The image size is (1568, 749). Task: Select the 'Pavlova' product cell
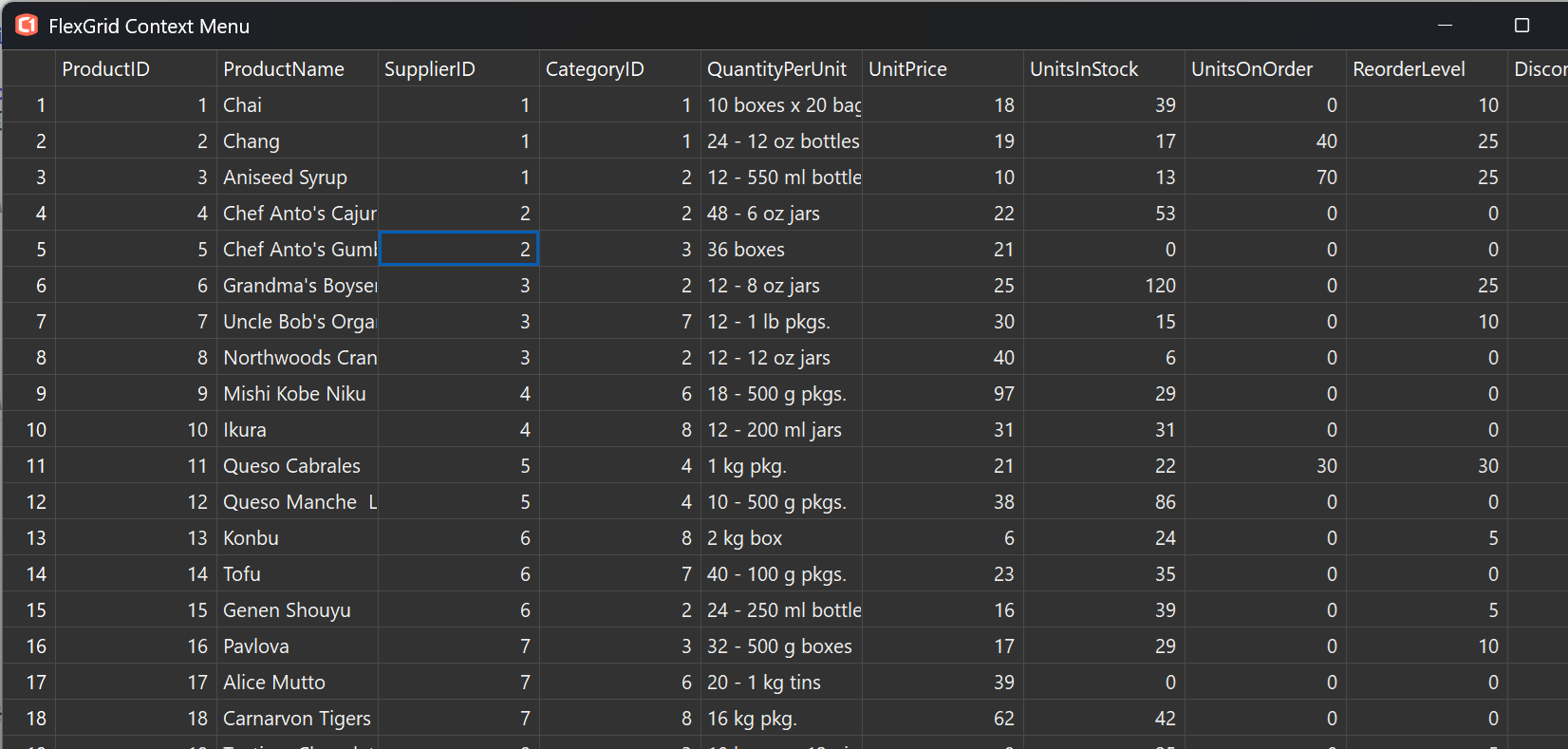(x=298, y=646)
